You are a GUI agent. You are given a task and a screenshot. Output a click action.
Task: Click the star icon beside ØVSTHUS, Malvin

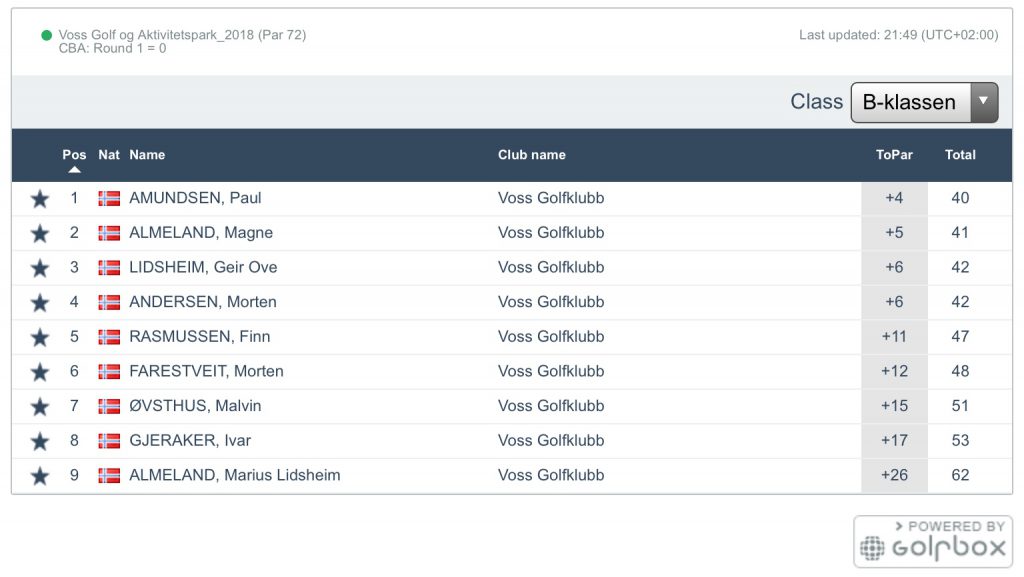click(x=40, y=407)
